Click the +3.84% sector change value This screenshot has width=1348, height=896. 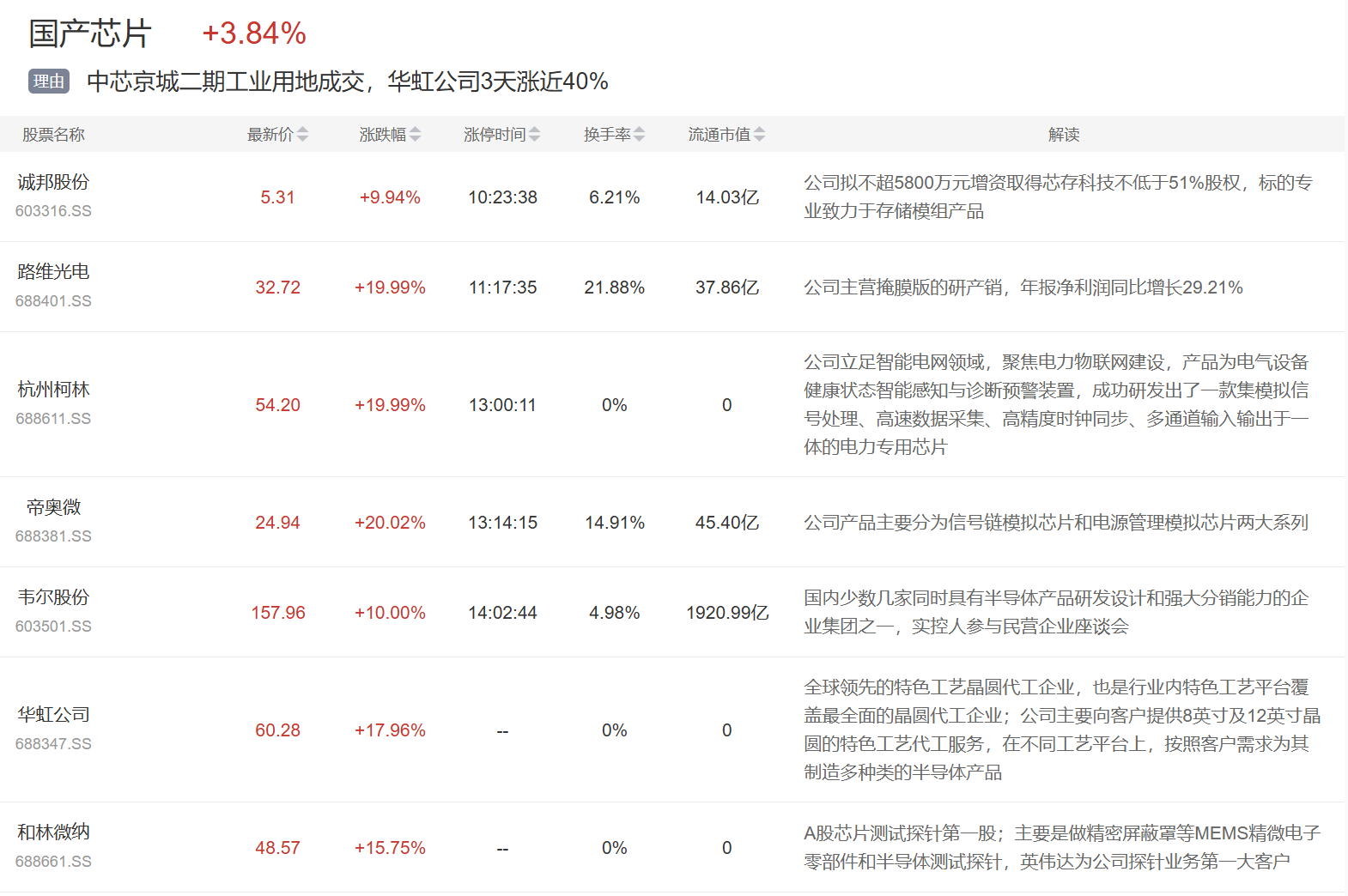point(254,34)
